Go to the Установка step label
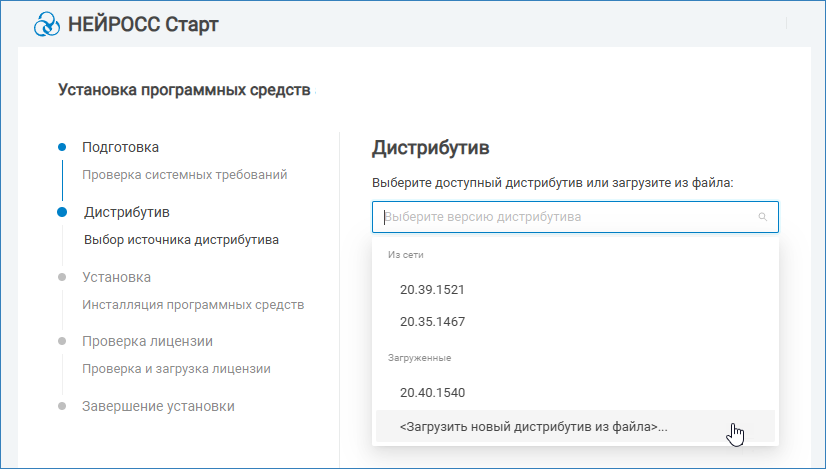Image resolution: width=826 pixels, height=469 pixels. [x=116, y=277]
